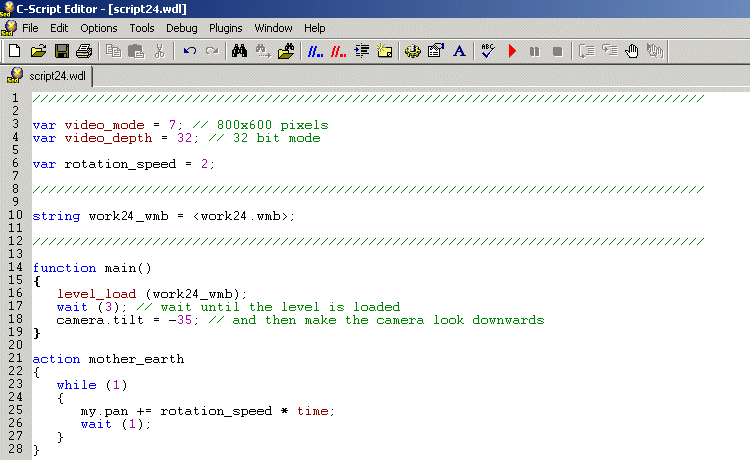Click line 16 containing level_load in editor
The image size is (750, 460).
tap(150, 293)
